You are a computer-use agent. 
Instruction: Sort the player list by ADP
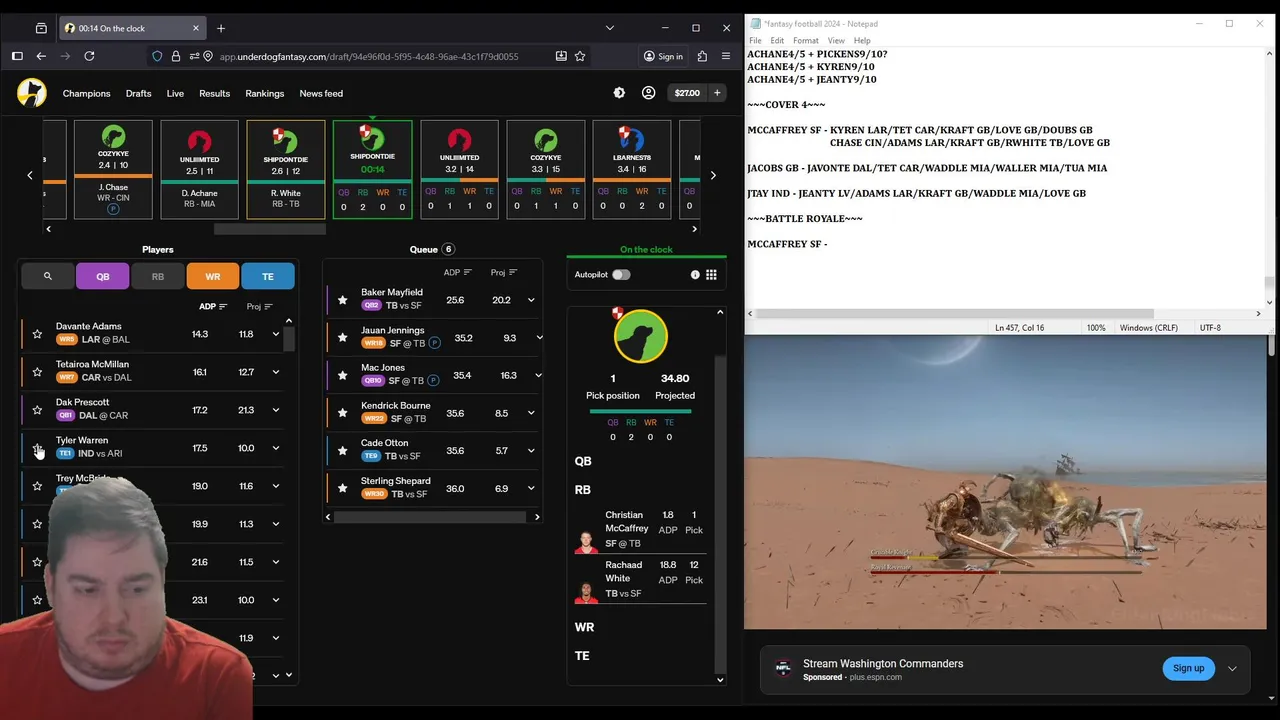213,306
